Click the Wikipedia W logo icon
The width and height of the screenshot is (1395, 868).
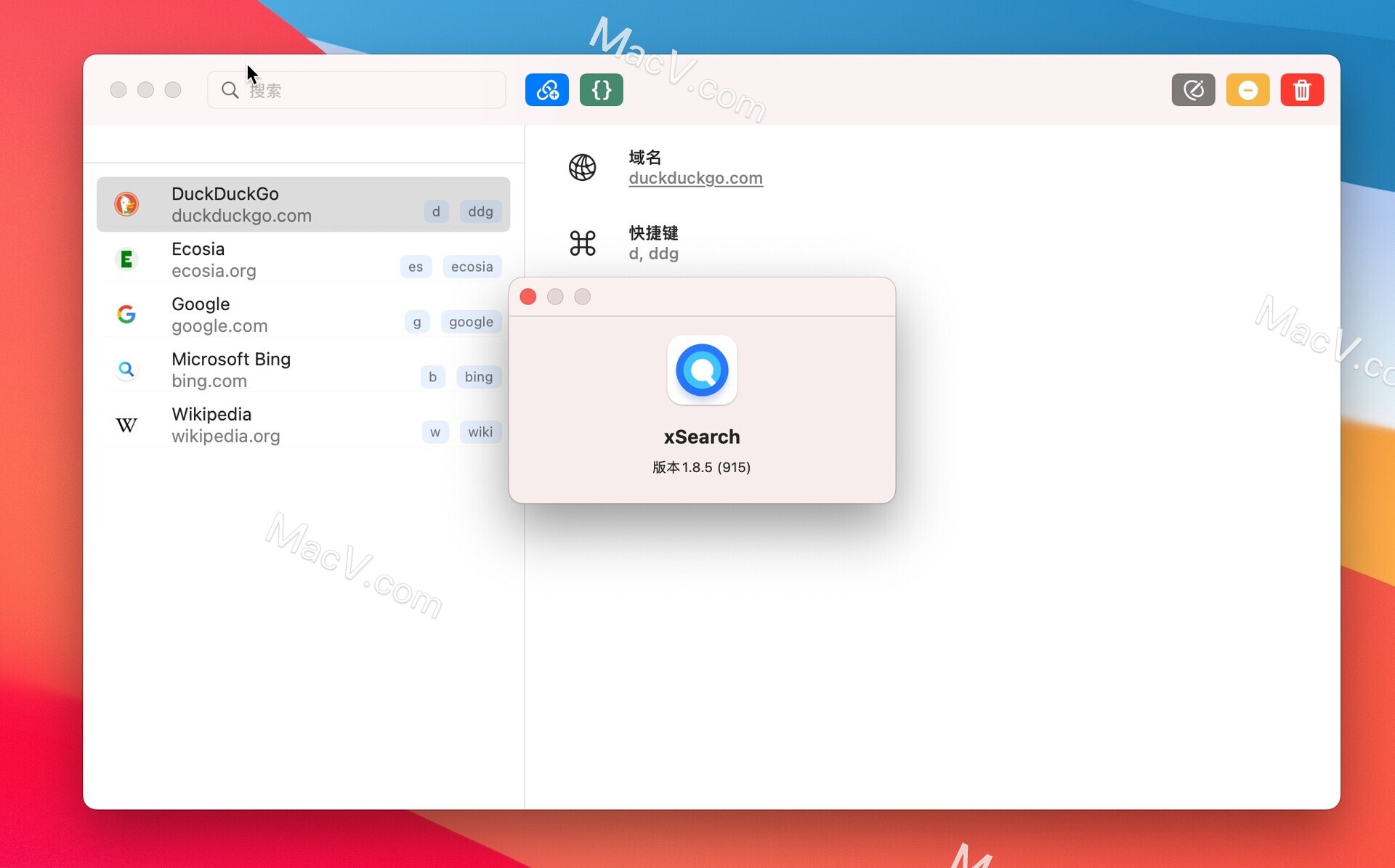click(x=126, y=425)
